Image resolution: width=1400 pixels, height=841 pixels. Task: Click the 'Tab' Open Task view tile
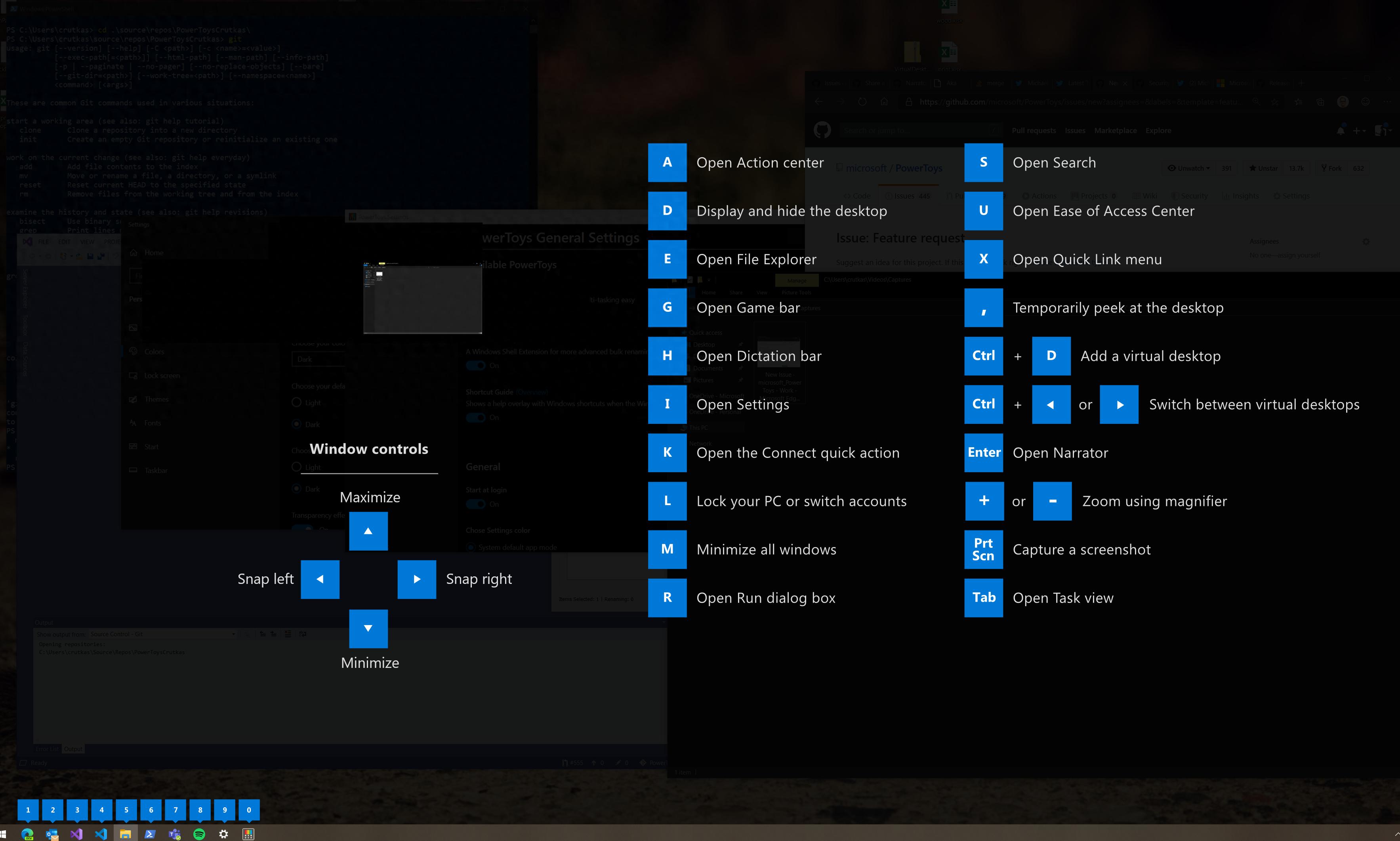coord(983,597)
